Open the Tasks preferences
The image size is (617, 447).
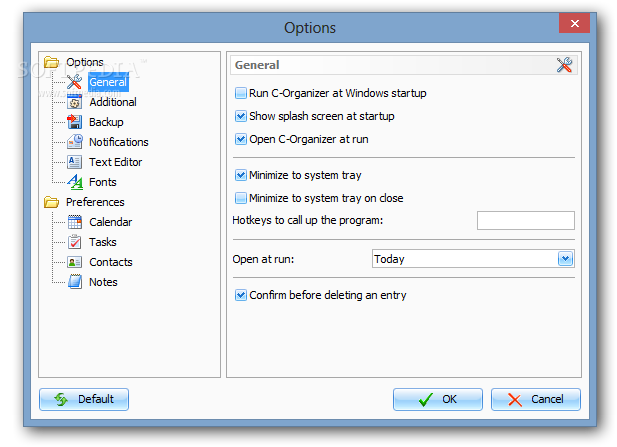coord(103,242)
